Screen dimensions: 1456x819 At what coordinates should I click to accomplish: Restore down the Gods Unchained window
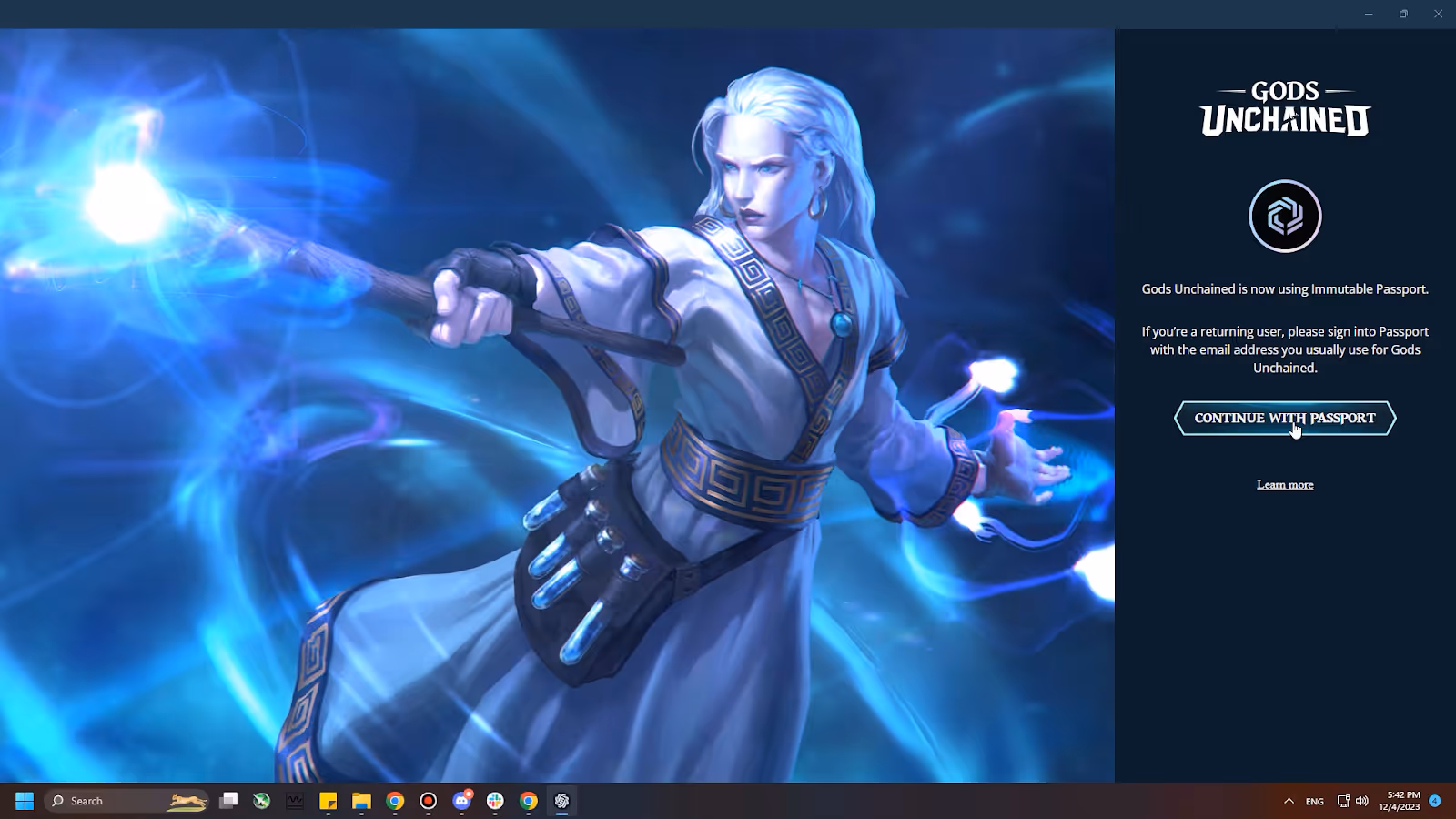click(x=1403, y=14)
